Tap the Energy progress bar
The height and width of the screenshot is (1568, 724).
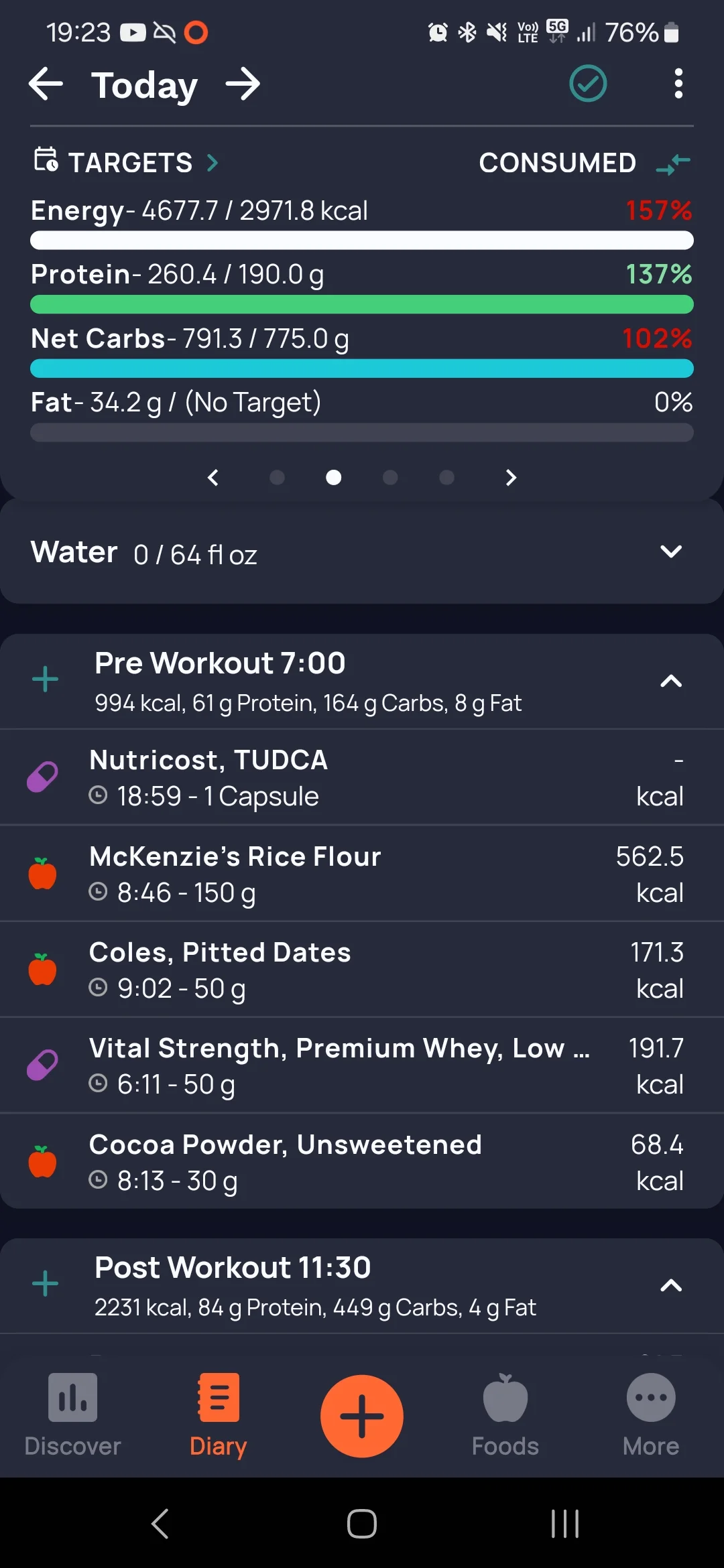click(x=362, y=241)
